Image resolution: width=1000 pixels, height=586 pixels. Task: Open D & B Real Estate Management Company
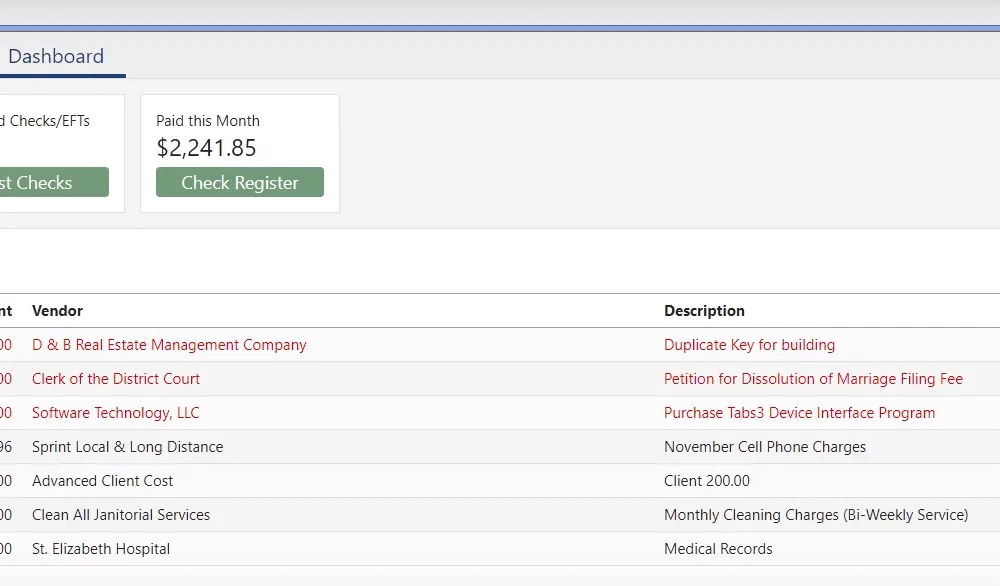point(169,345)
